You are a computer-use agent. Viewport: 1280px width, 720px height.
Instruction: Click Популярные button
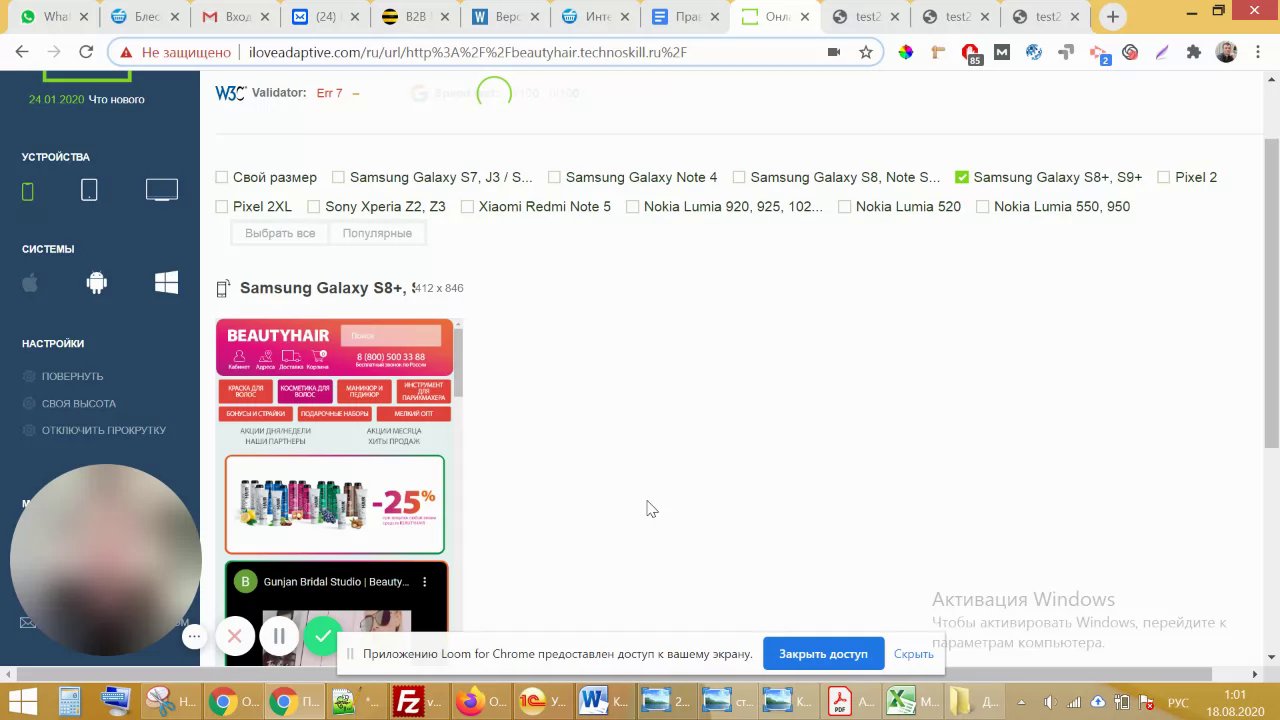tap(377, 233)
